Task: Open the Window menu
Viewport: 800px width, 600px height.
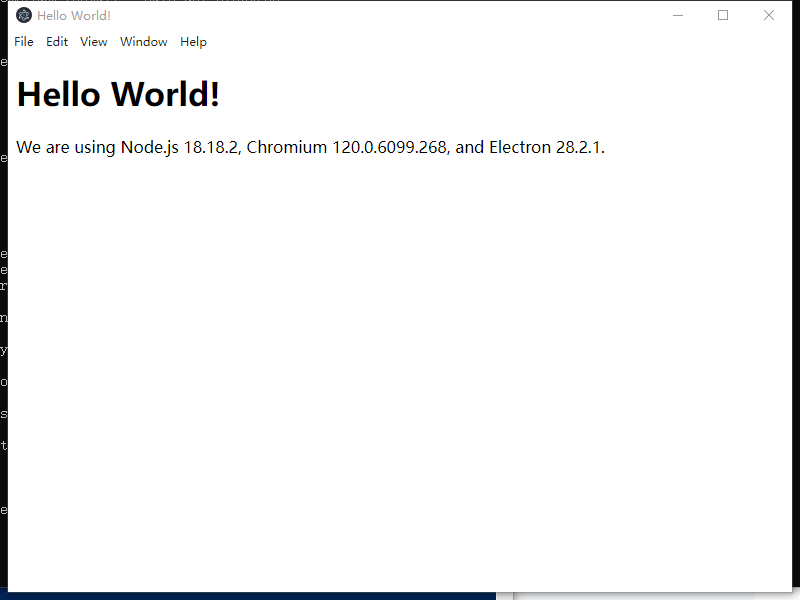Action: click(x=143, y=42)
